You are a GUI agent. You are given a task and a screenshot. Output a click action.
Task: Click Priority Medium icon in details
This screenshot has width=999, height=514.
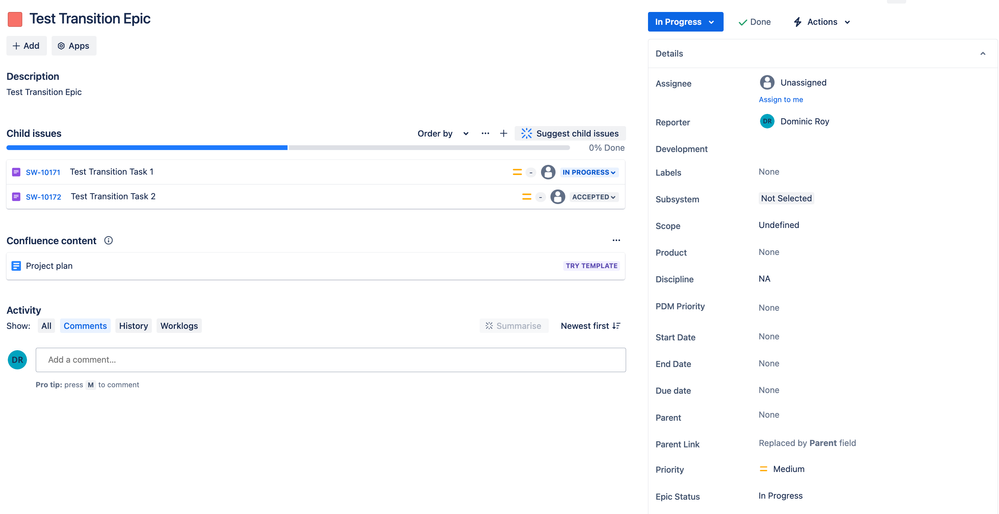point(763,469)
